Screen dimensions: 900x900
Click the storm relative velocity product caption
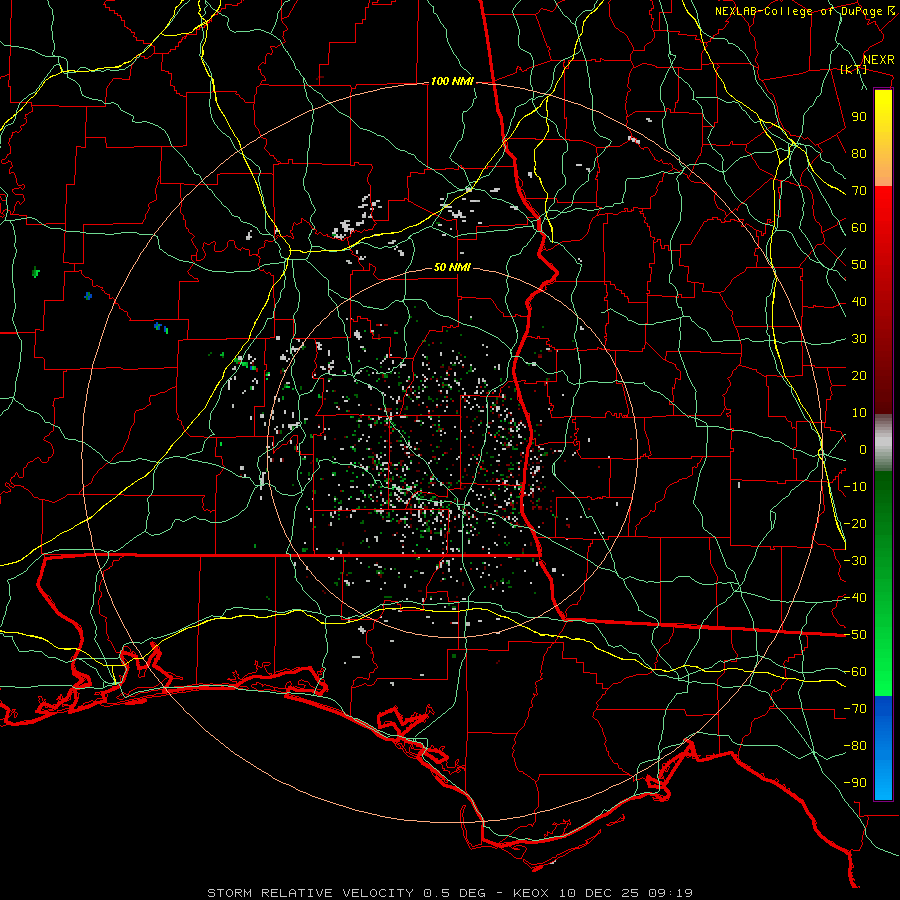(449, 893)
